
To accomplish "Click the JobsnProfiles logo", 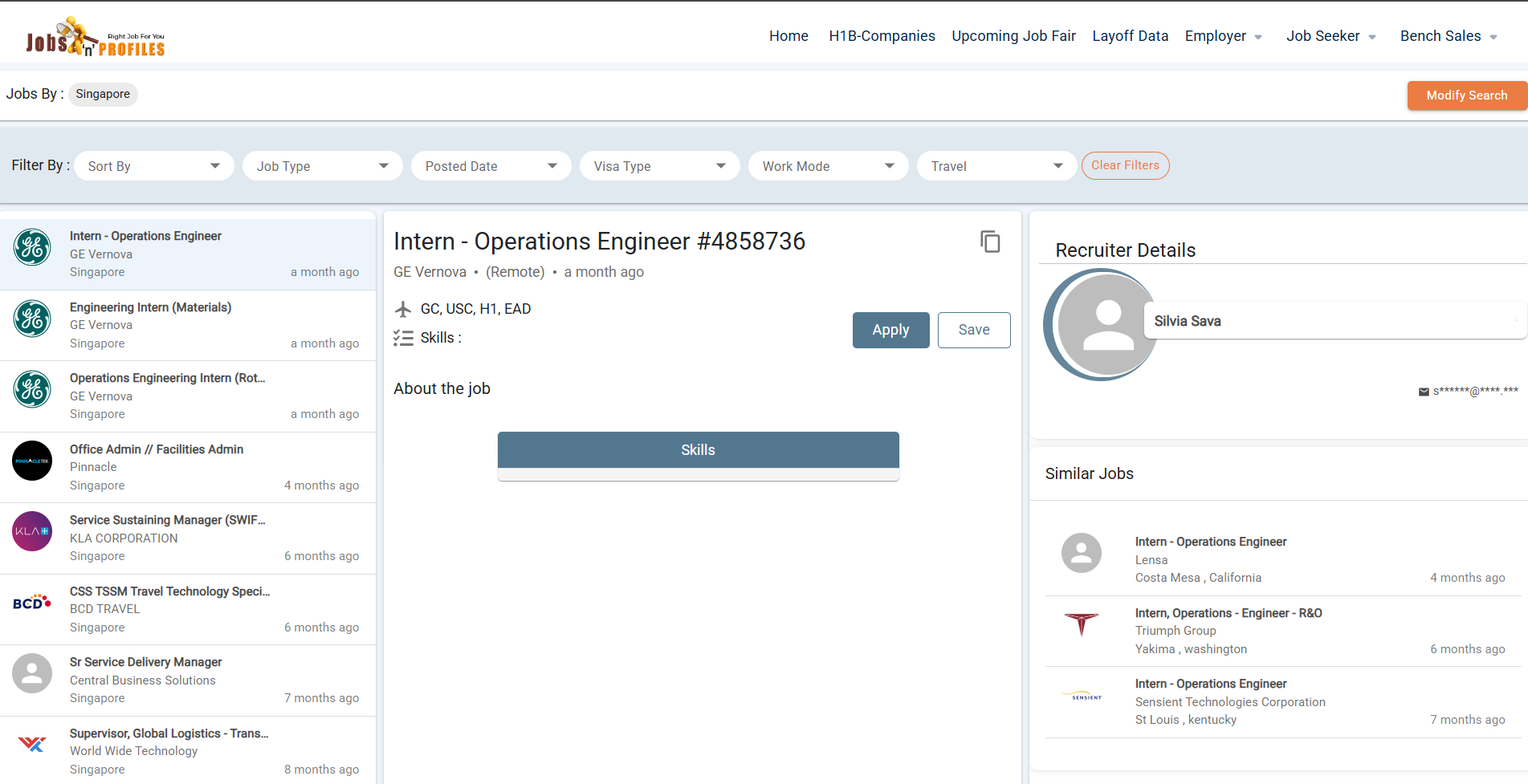I will pyautogui.click(x=95, y=37).
